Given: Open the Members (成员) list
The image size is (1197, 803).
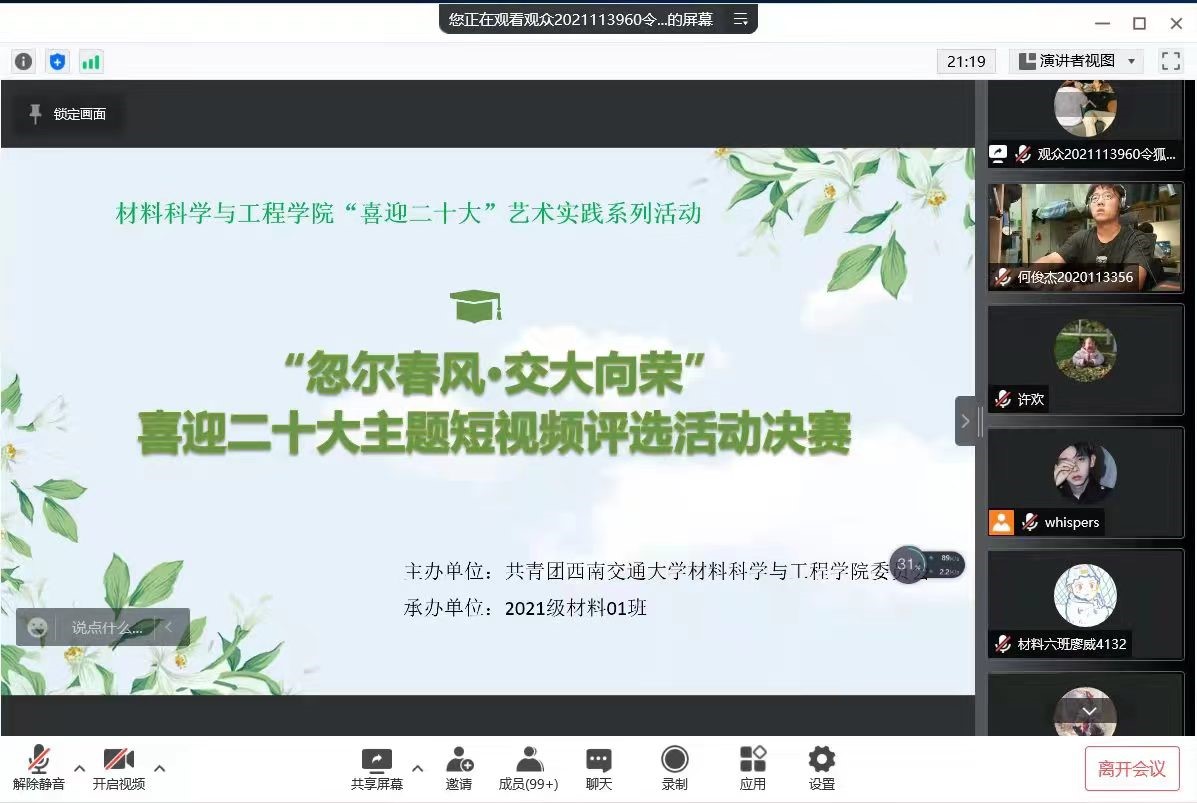Looking at the screenshot, I should pos(528,768).
